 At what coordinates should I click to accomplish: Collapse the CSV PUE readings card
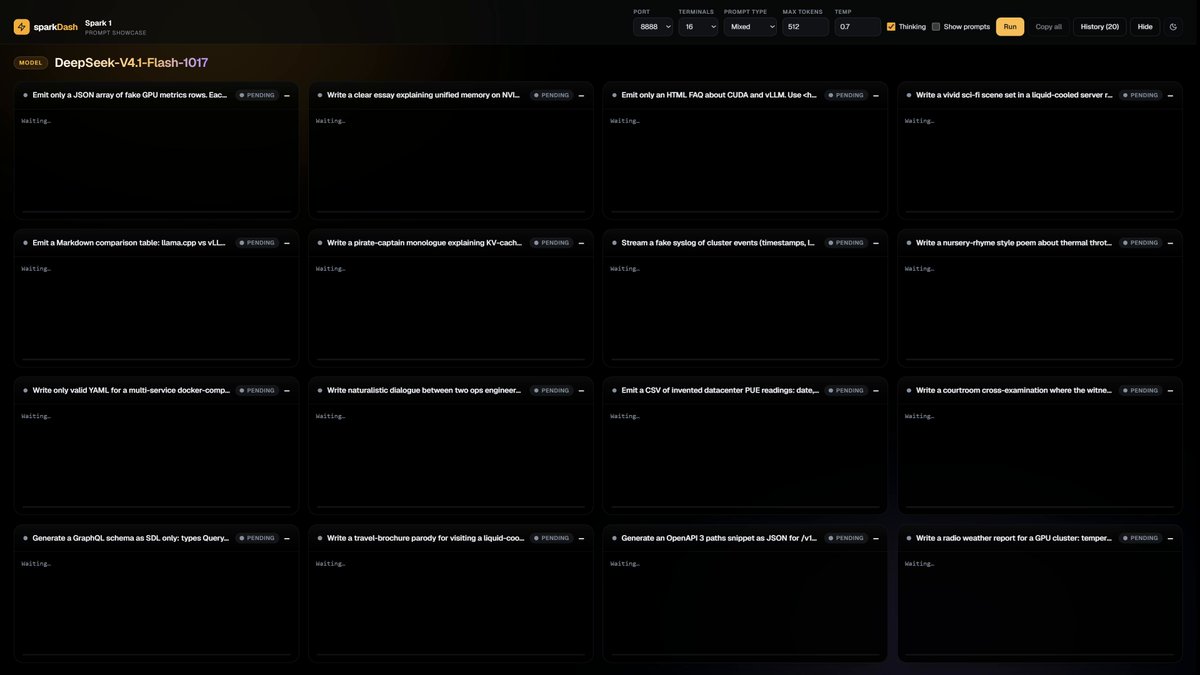pos(876,390)
